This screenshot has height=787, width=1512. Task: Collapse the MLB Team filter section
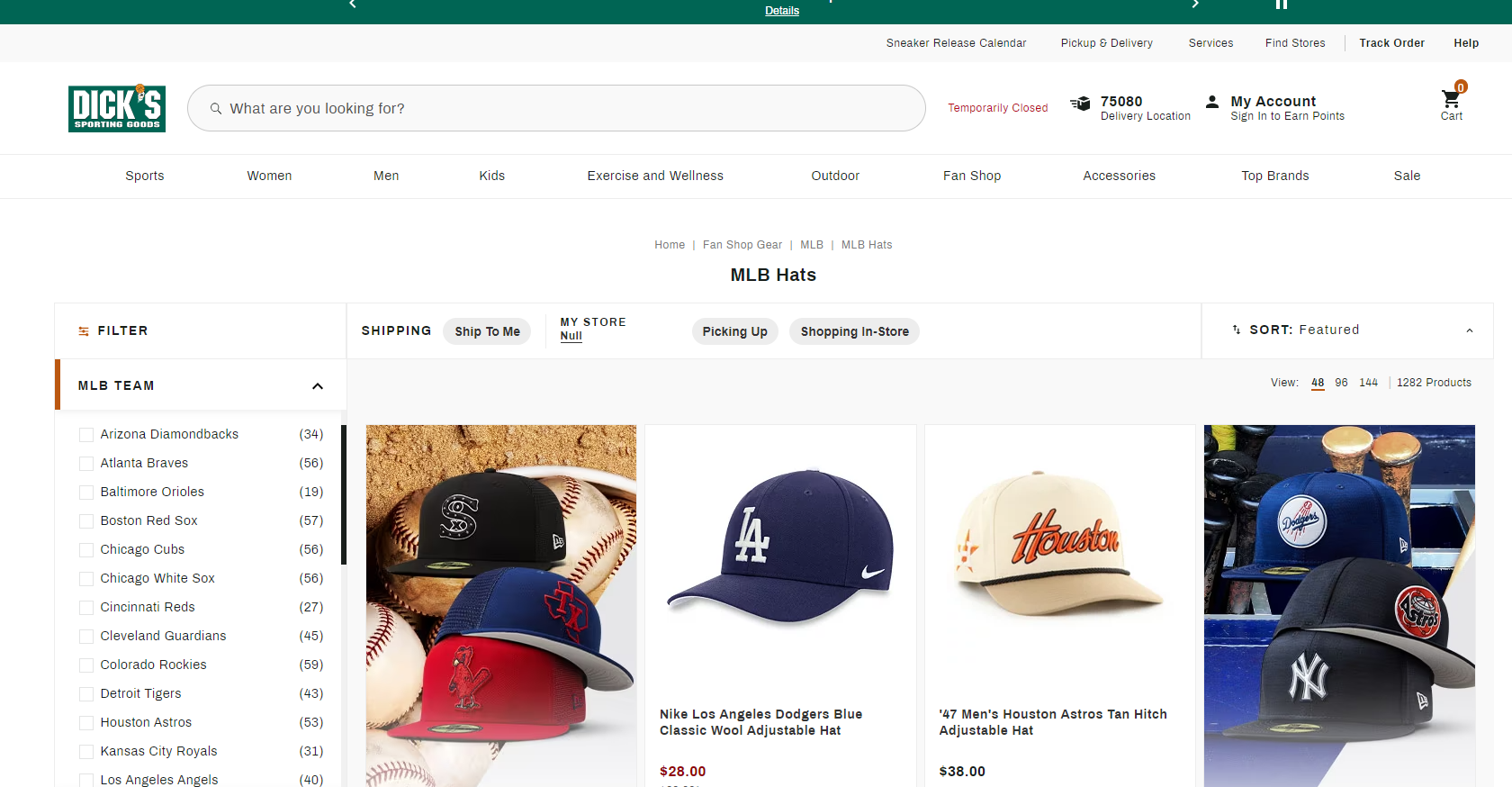tap(317, 386)
